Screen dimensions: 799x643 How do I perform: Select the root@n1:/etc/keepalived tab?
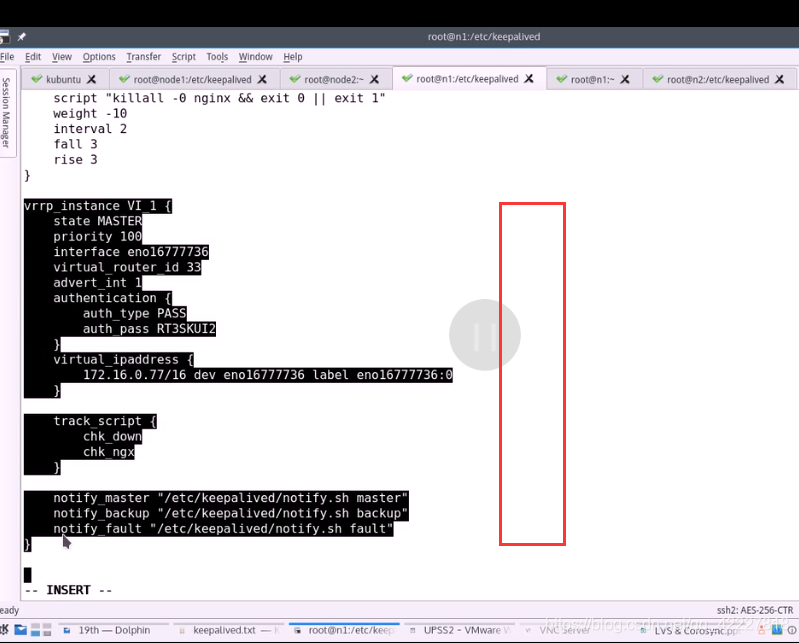tap(467, 79)
